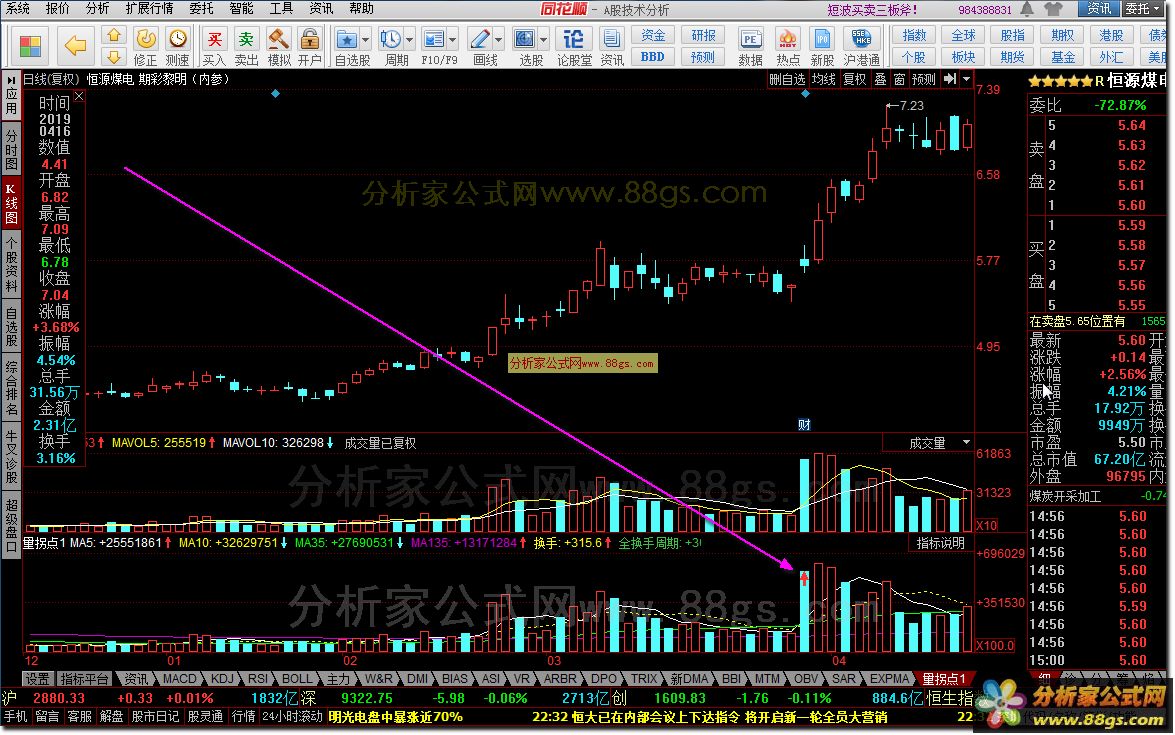Toggle 窗 multi-window layout
Image resolution: width=1175 pixels, height=735 pixels.
pos(899,79)
